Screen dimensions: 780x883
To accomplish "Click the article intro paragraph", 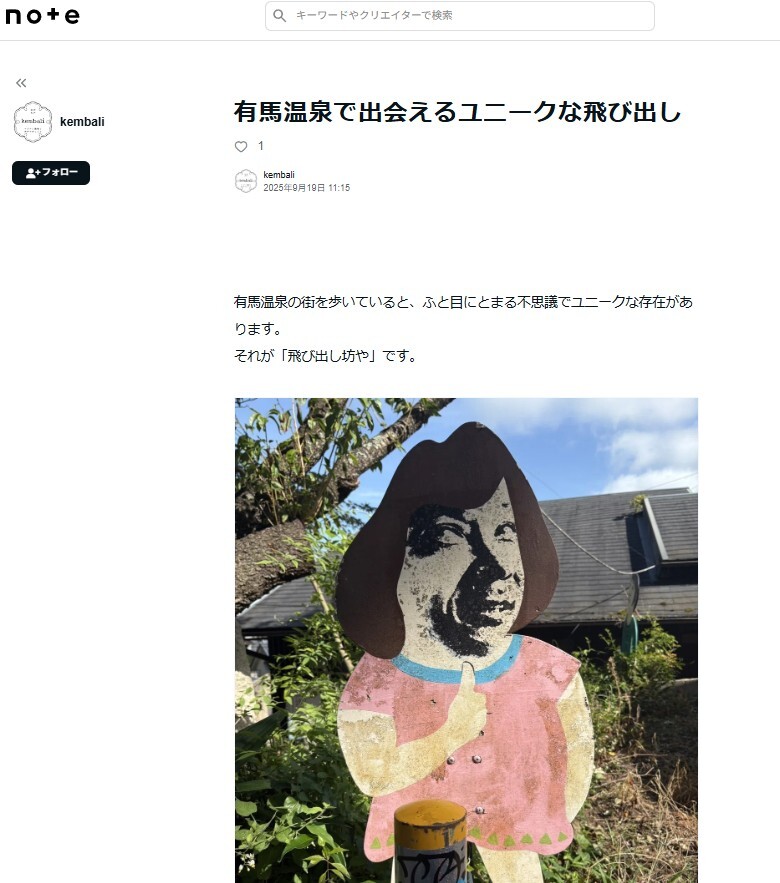I will [x=463, y=315].
